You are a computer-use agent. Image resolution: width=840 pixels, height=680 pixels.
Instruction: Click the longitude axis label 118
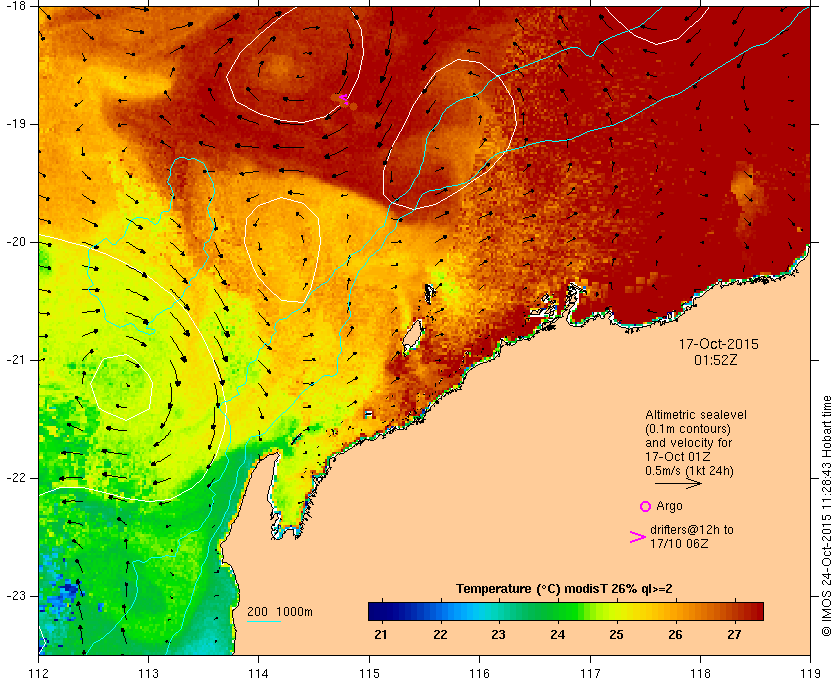700,673
